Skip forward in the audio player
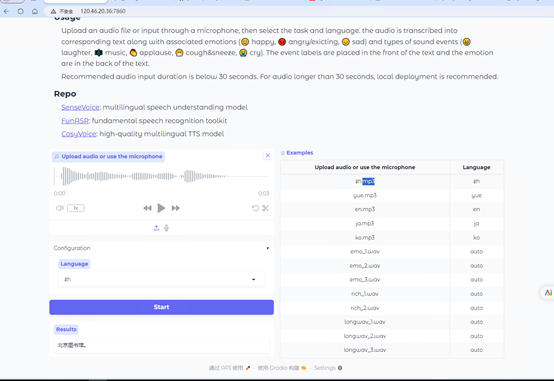This screenshot has height=381, width=554. click(176, 208)
